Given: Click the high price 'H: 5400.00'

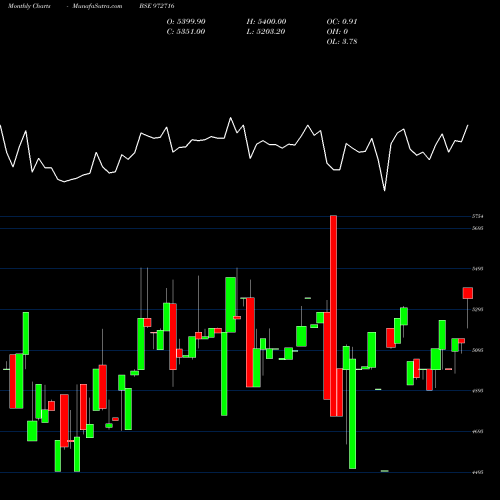Looking at the screenshot, I should coord(266,22).
